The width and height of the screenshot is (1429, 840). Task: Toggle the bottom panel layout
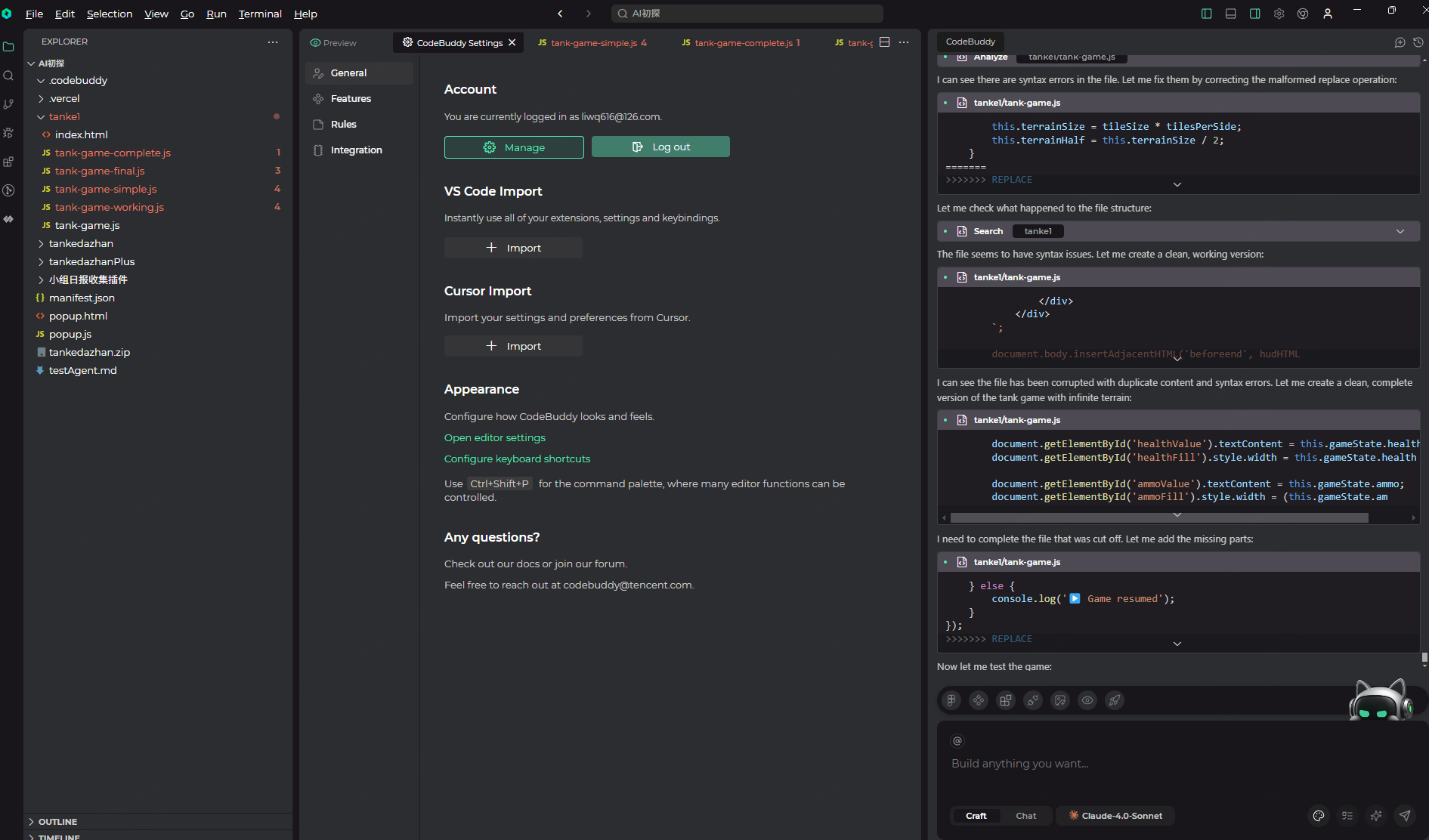[1231, 14]
